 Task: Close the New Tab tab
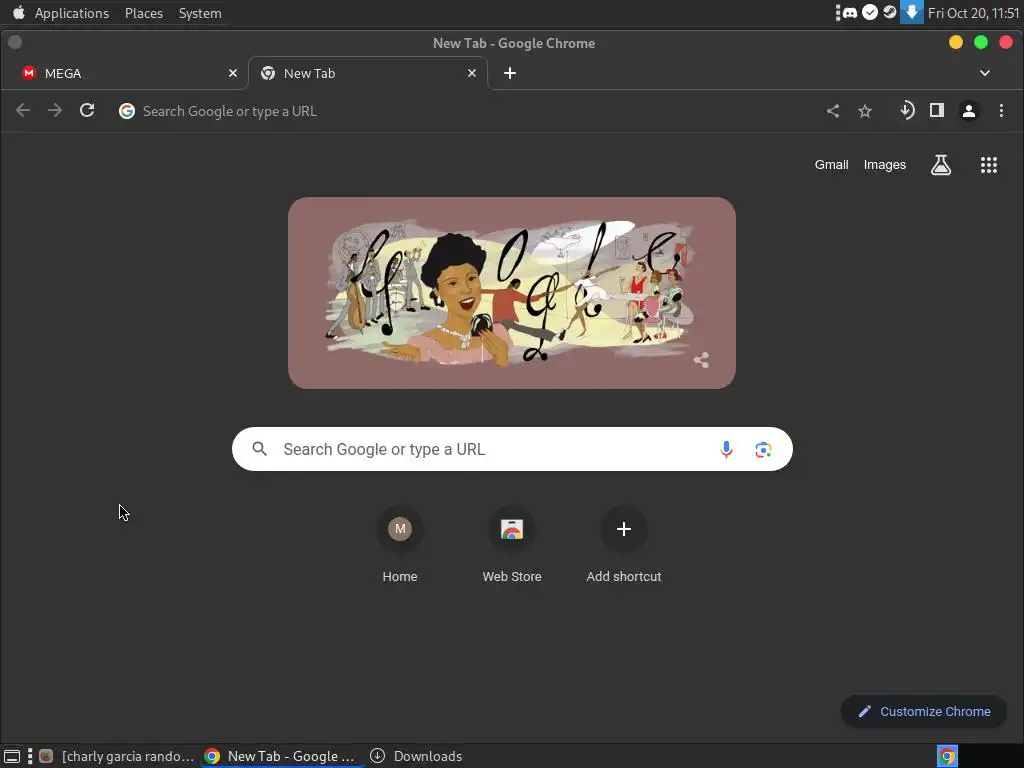(x=472, y=73)
